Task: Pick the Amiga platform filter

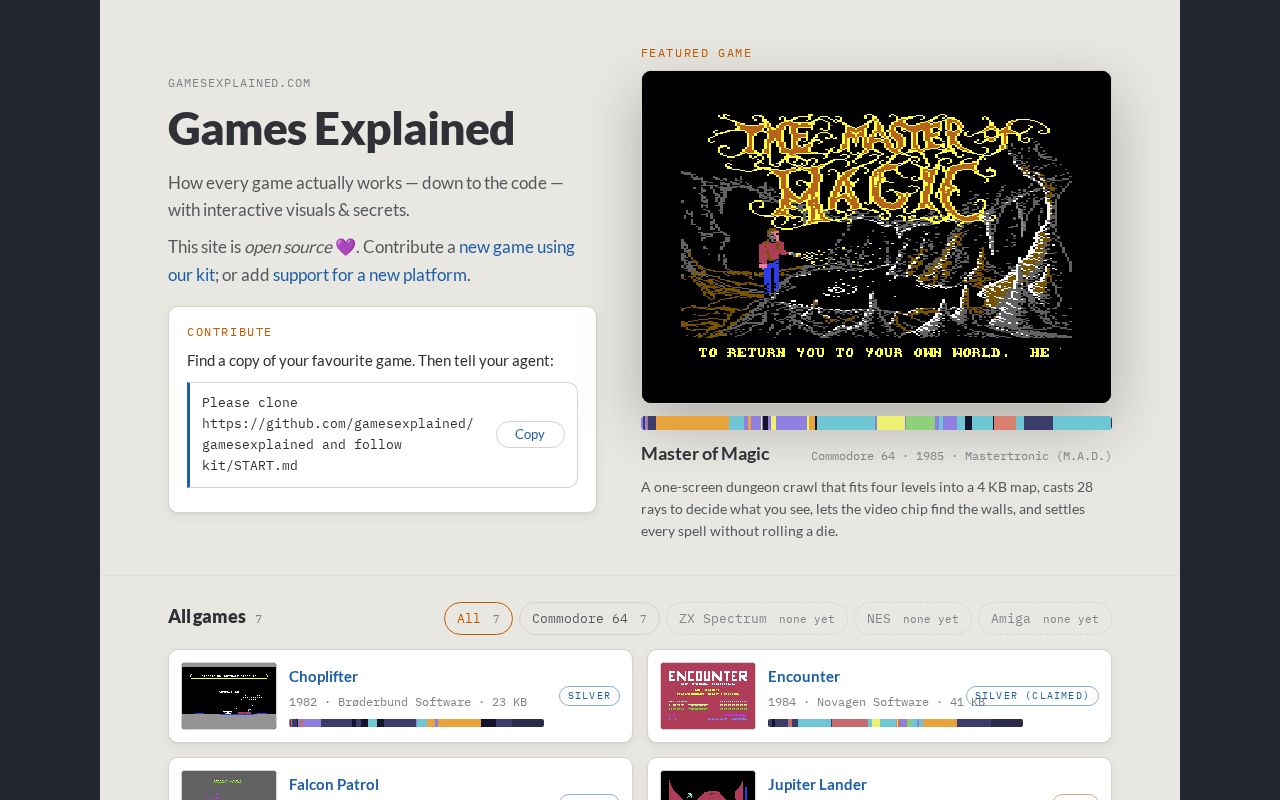Action: point(1045,619)
